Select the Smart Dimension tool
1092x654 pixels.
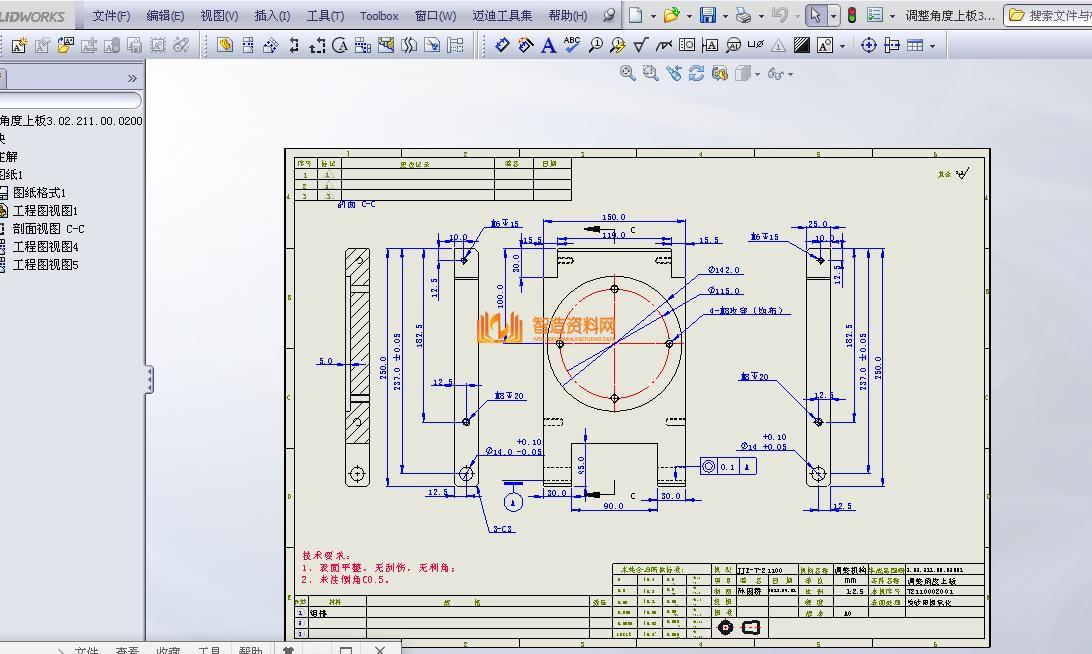tap(502, 45)
